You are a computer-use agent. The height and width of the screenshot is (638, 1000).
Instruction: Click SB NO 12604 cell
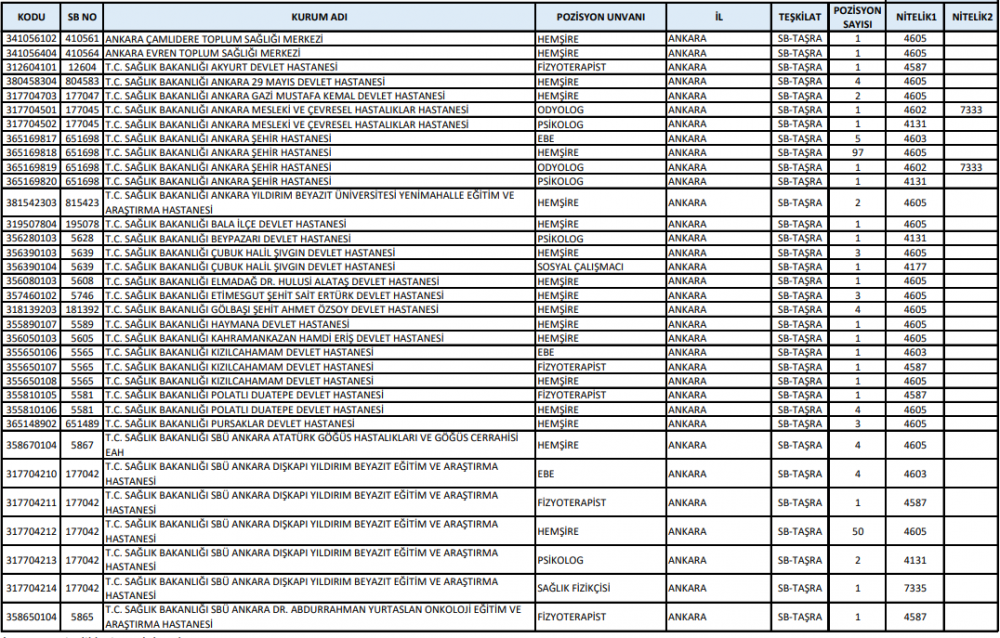point(82,67)
